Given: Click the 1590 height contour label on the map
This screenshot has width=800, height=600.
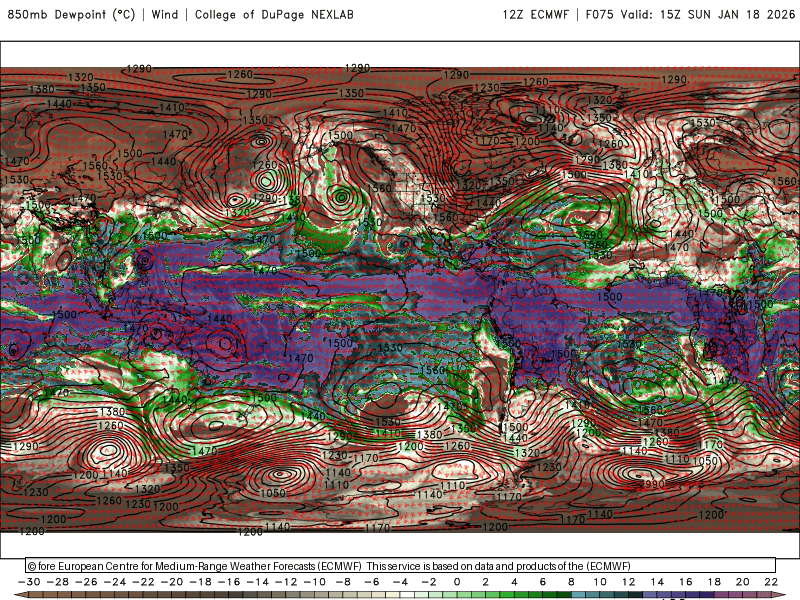Looking at the screenshot, I should coord(591,235).
